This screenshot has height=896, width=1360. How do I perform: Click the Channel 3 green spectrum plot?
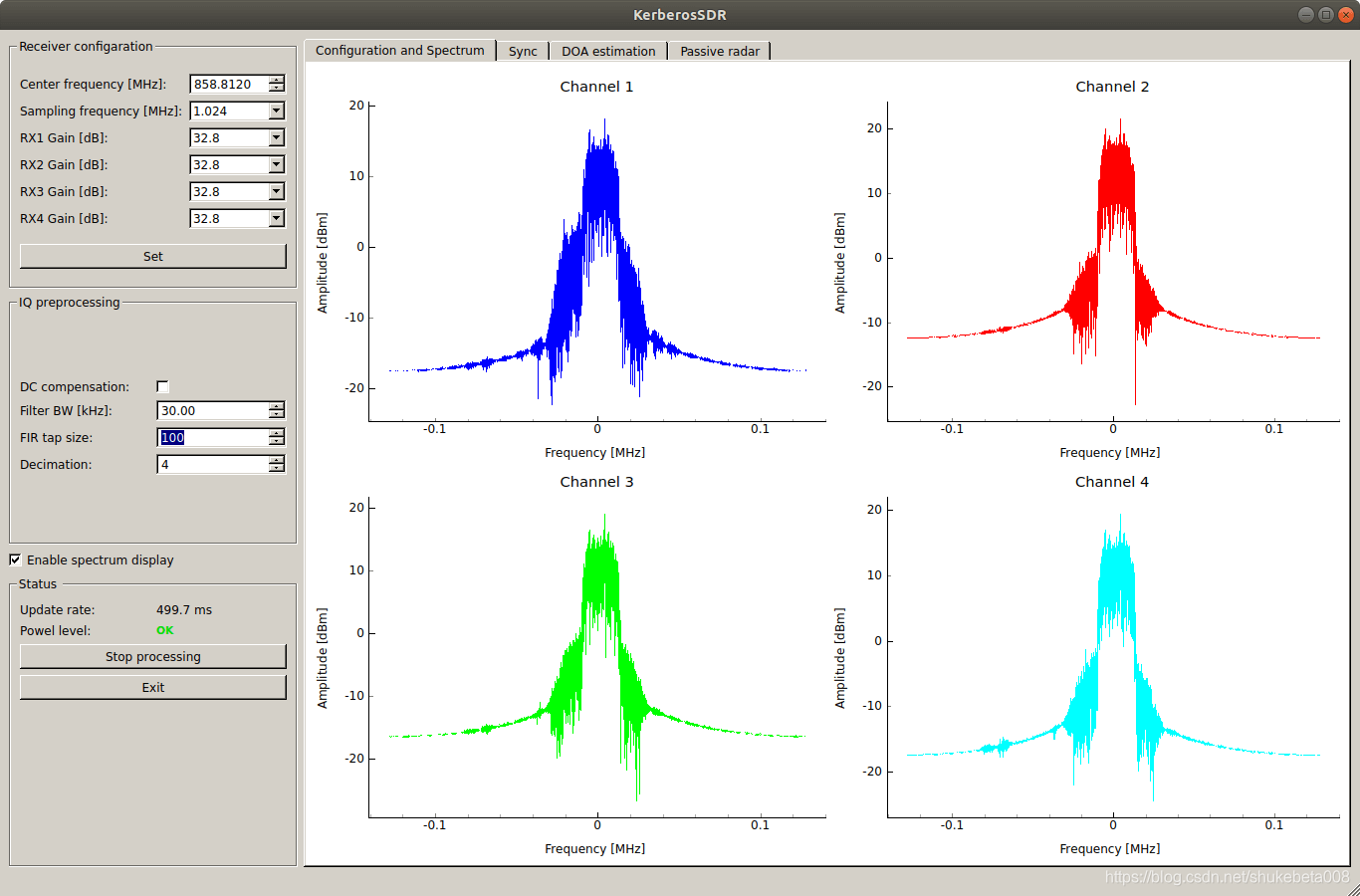pos(597,657)
